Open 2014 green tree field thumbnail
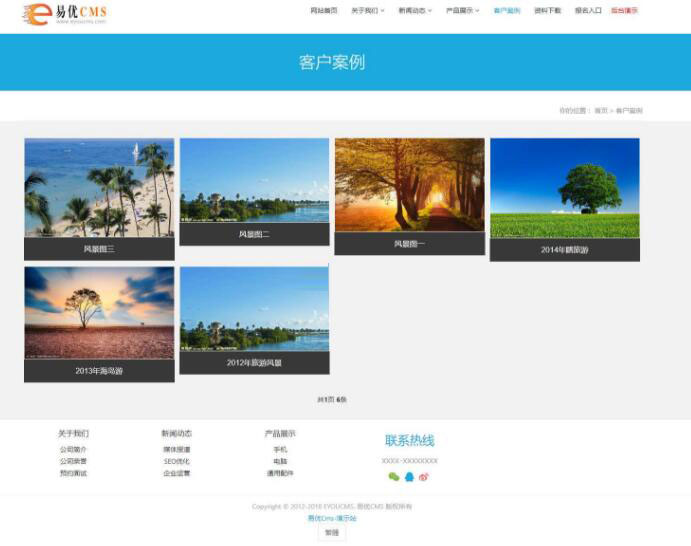 [x=565, y=188]
